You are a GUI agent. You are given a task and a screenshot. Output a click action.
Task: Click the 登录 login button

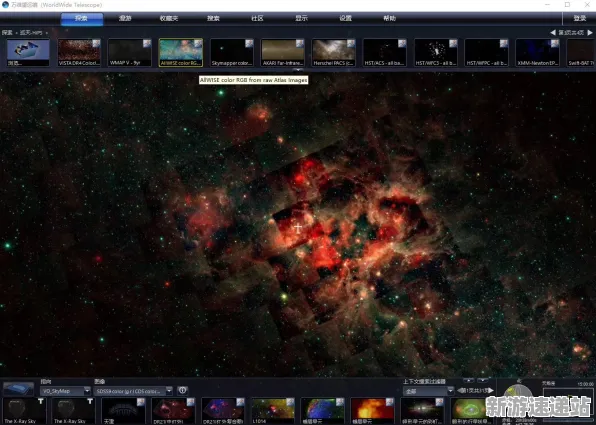coord(579,18)
